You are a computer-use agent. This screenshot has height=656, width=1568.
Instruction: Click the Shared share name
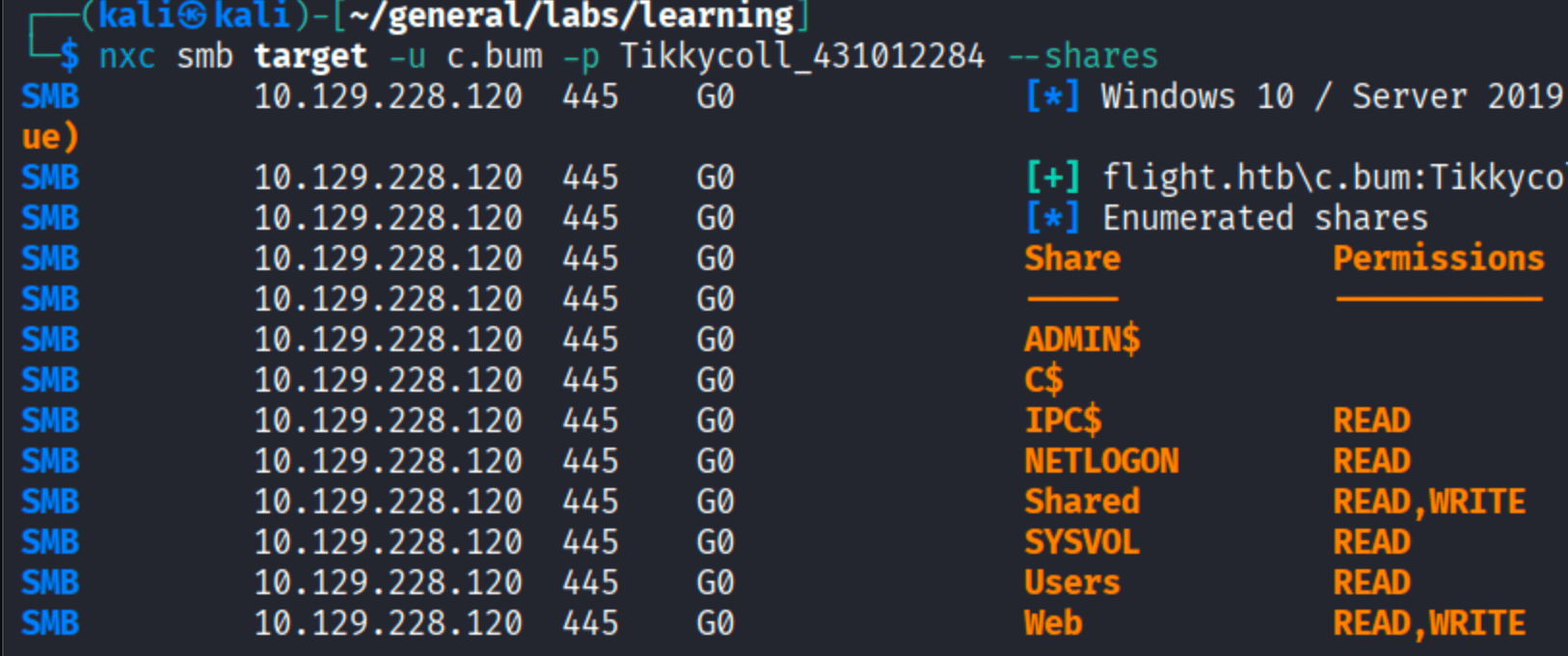pyautogui.click(x=1082, y=502)
